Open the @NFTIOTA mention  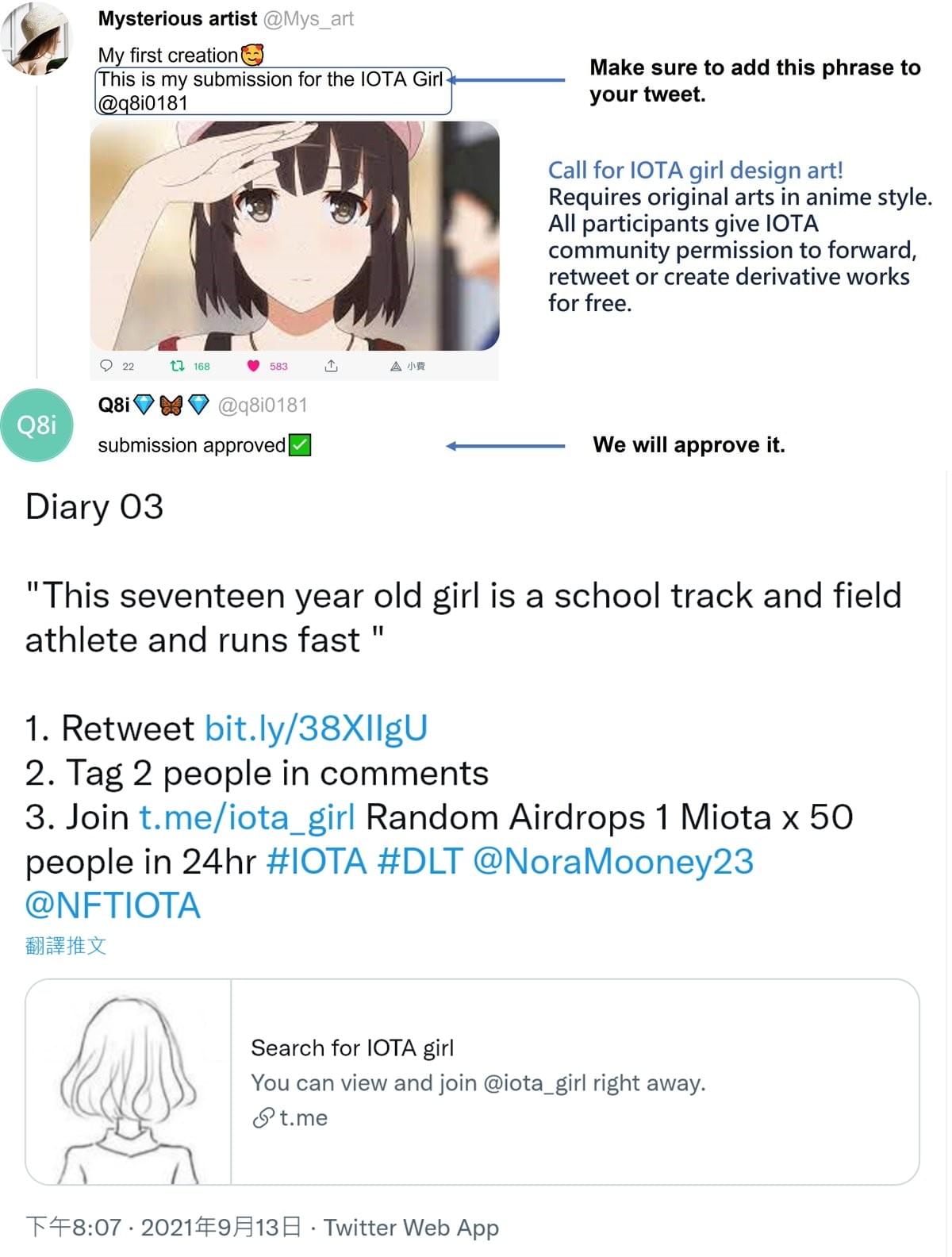(113, 906)
